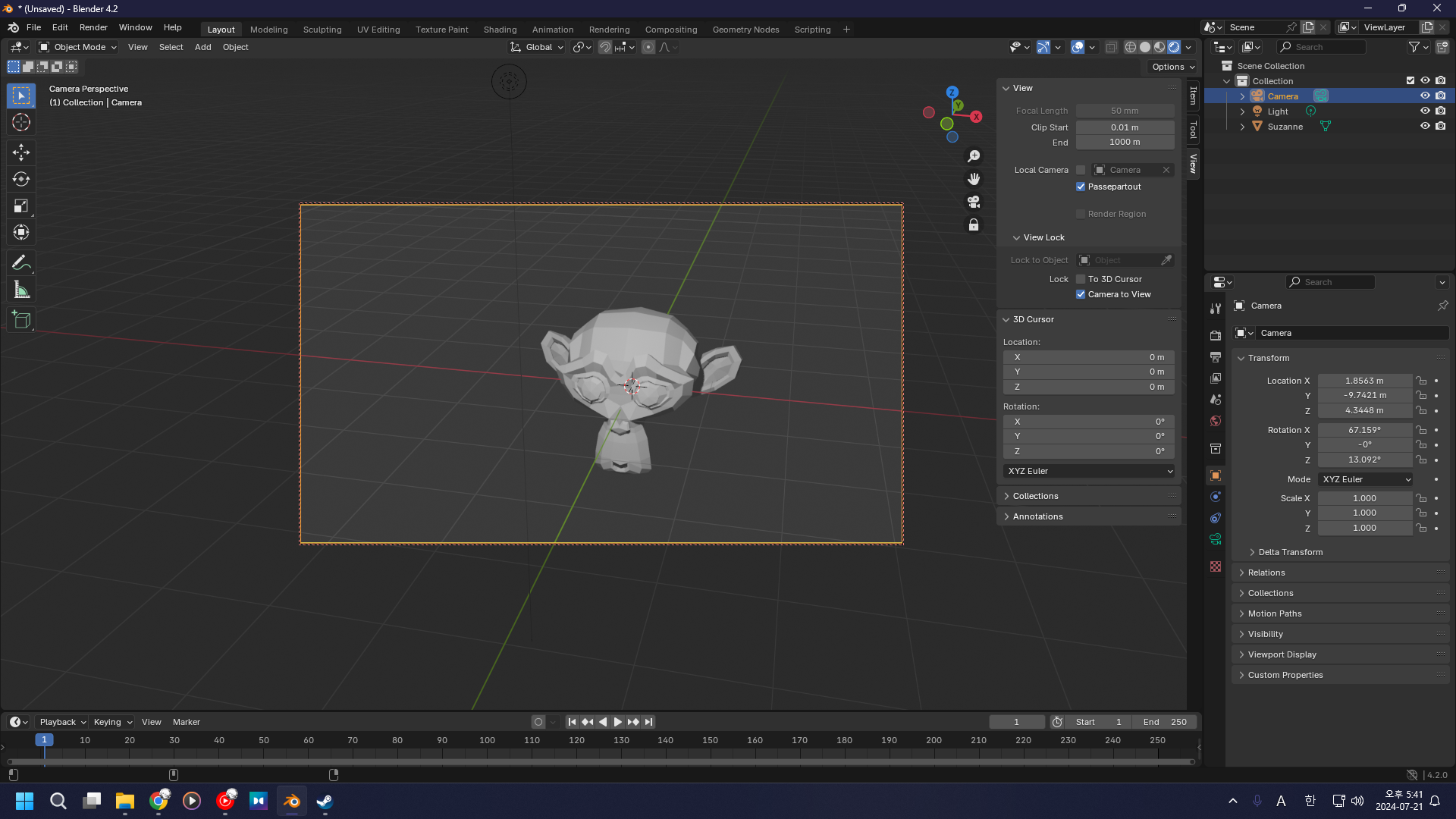The height and width of the screenshot is (819, 1456).
Task: Pin the Camera properties panel
Action: (1442, 306)
